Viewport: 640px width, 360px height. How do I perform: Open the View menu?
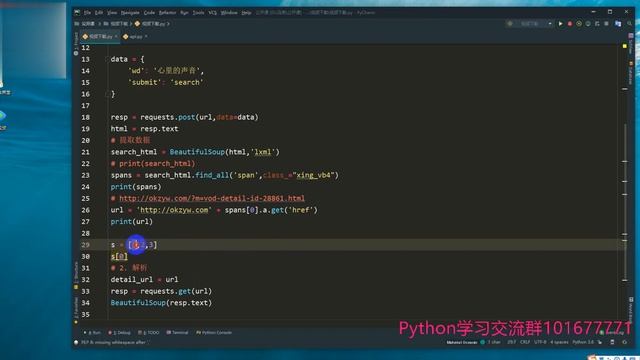pyautogui.click(x=112, y=13)
